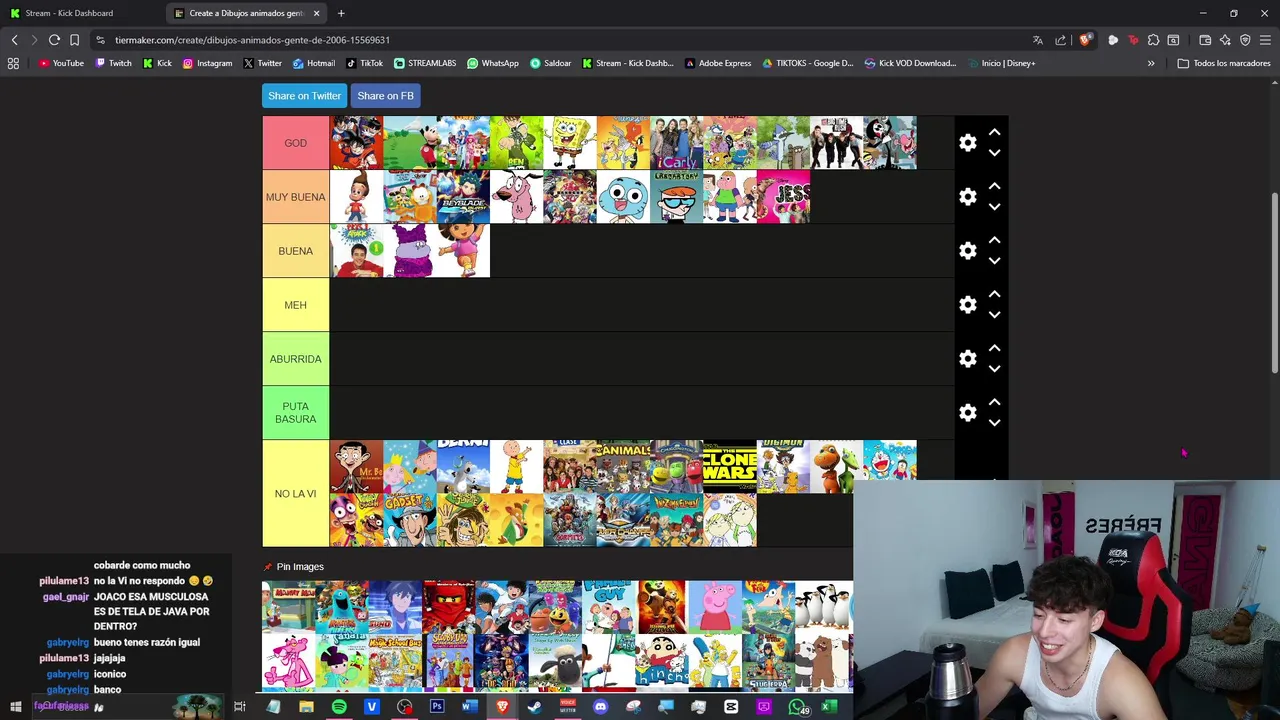Click the NO LA VI tier label
This screenshot has width=1280, height=720.
295,494
